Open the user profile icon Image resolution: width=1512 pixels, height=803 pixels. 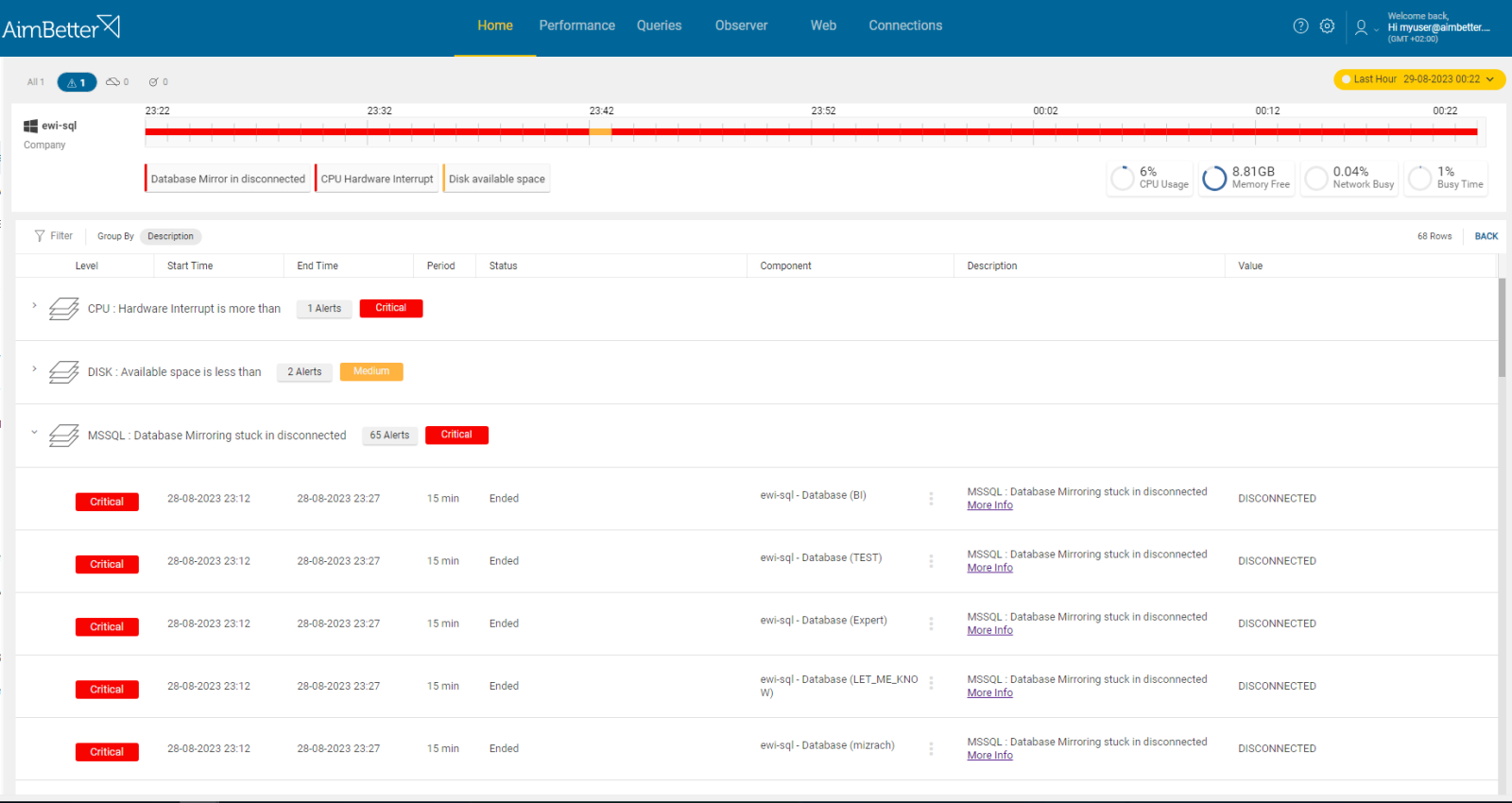coord(1361,27)
